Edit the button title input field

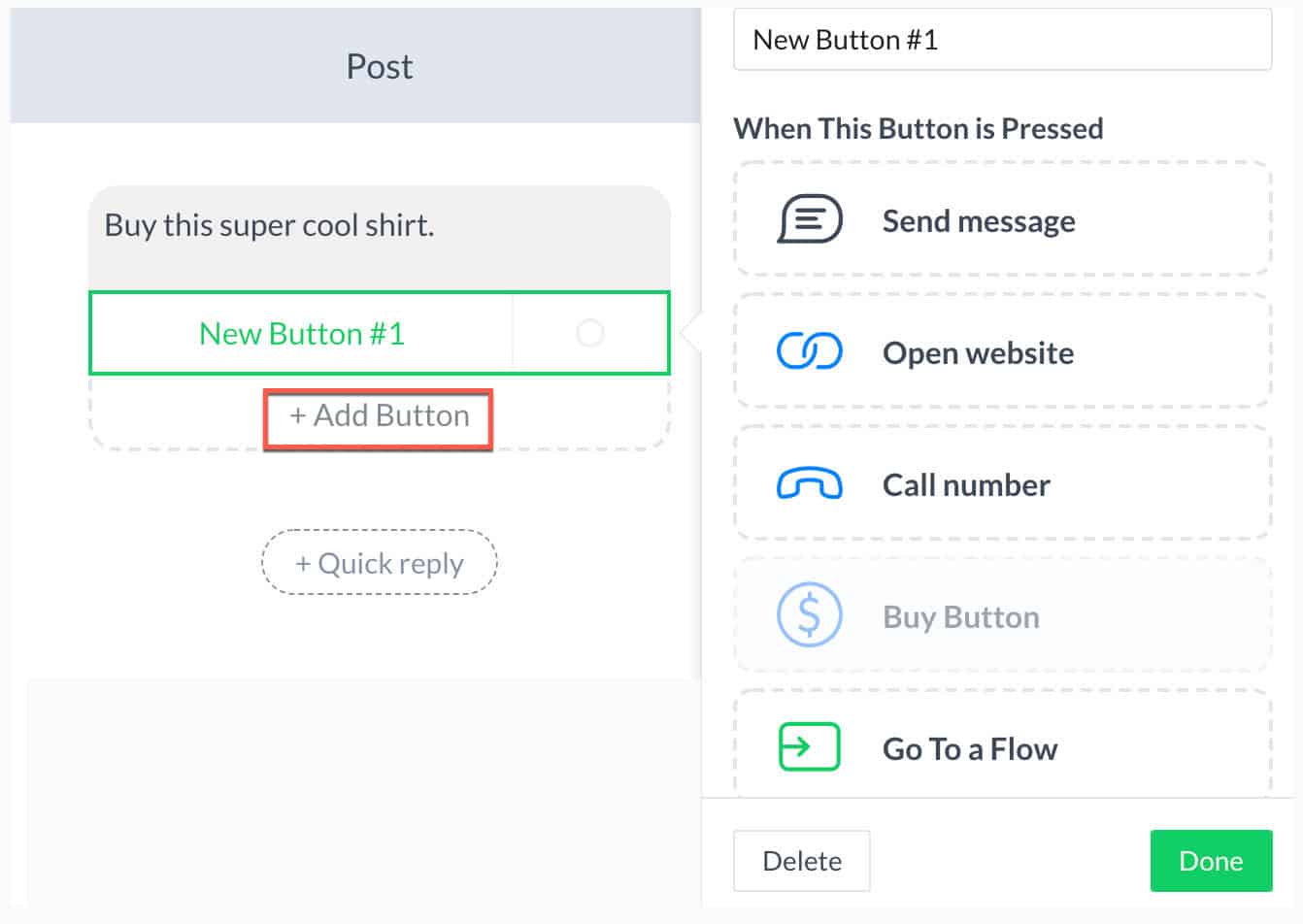[1002, 40]
